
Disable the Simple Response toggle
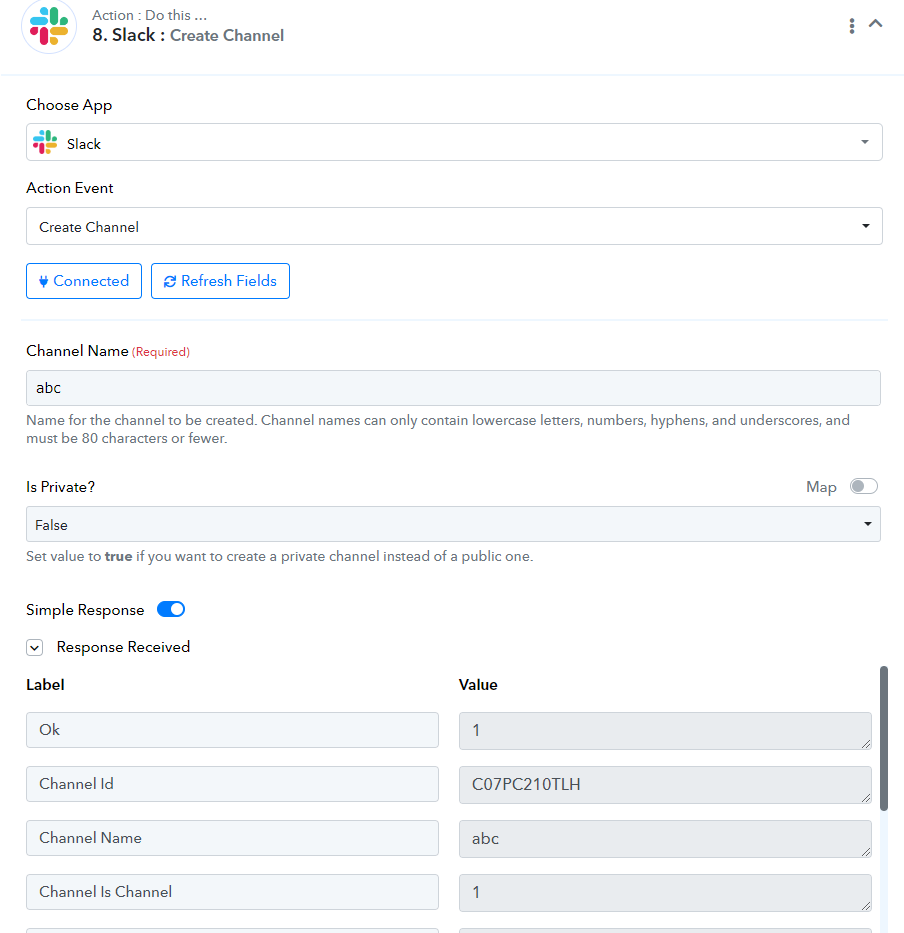click(x=171, y=609)
